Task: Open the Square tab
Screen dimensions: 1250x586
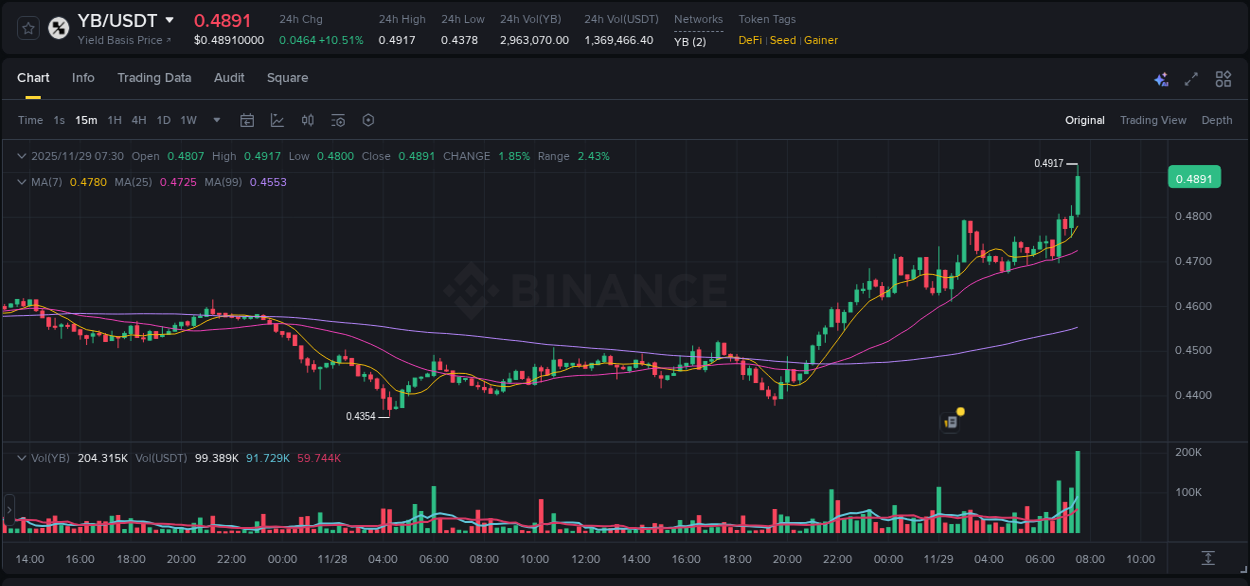Action: click(287, 78)
